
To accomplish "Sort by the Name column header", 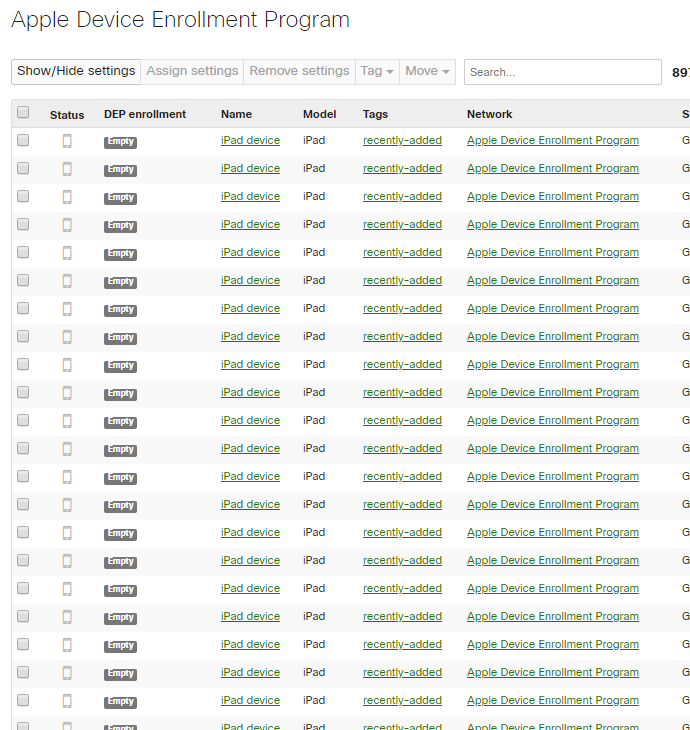I will [236, 114].
